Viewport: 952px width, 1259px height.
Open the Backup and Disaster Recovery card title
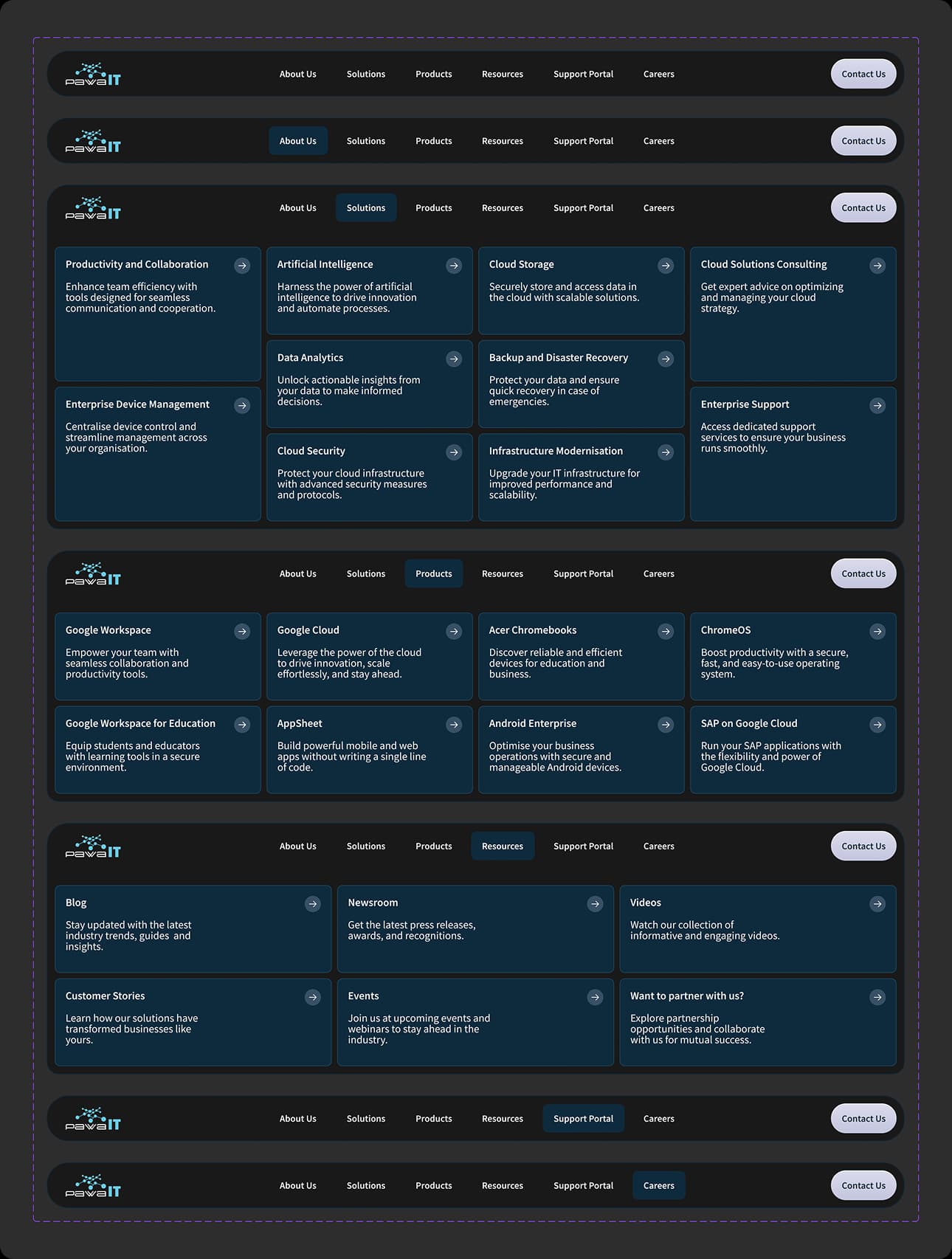pos(558,358)
